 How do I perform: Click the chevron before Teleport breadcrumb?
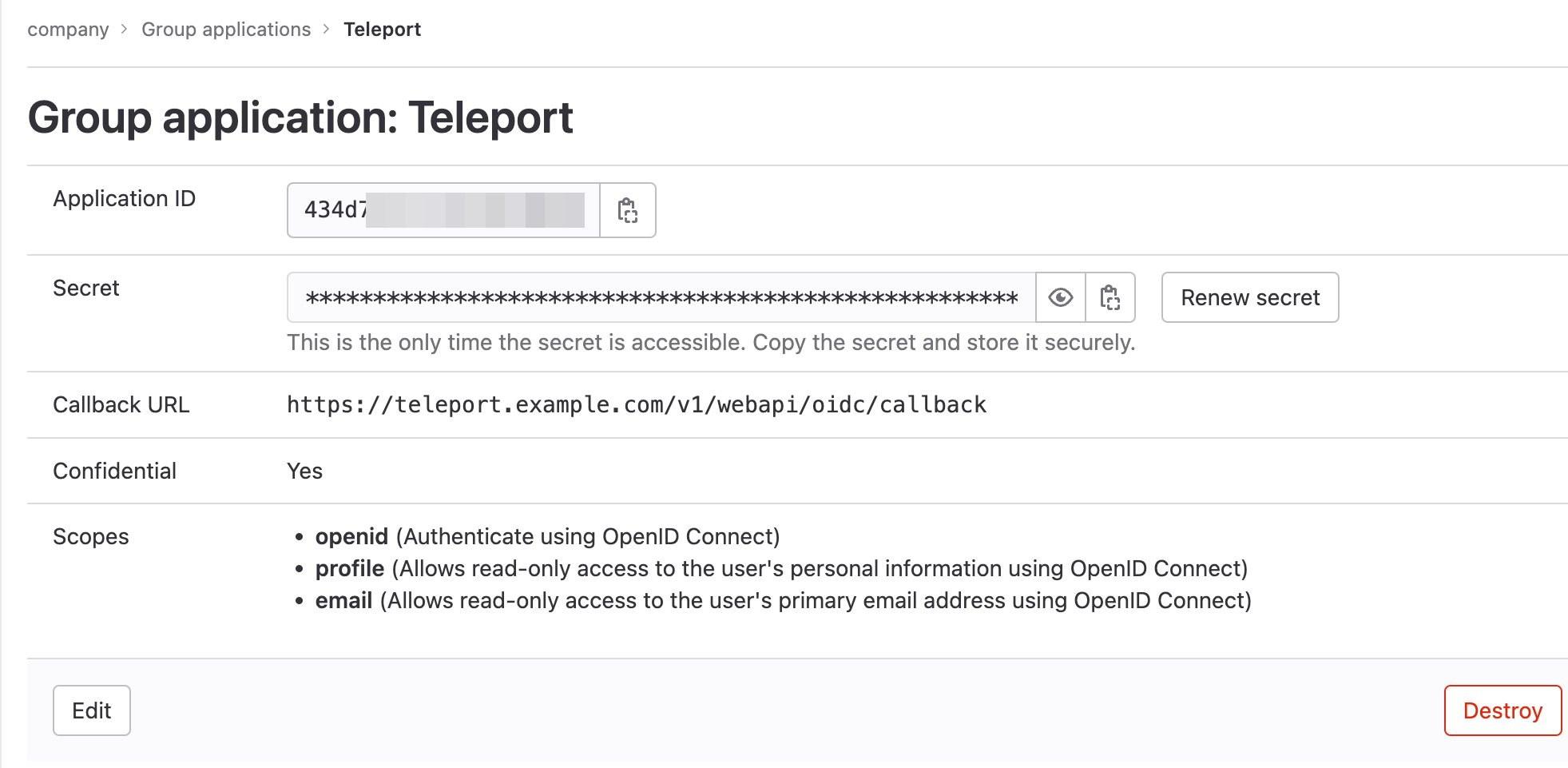[x=327, y=30]
